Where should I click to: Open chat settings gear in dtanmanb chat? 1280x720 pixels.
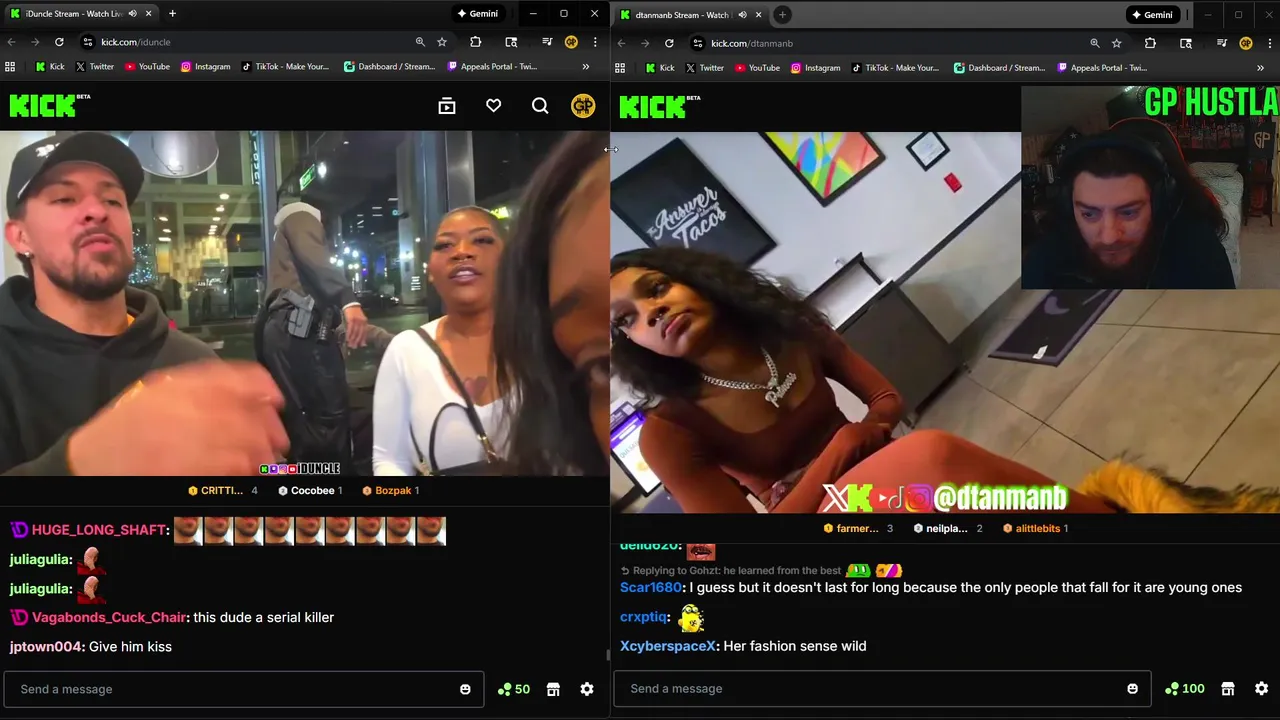[x=1262, y=688]
